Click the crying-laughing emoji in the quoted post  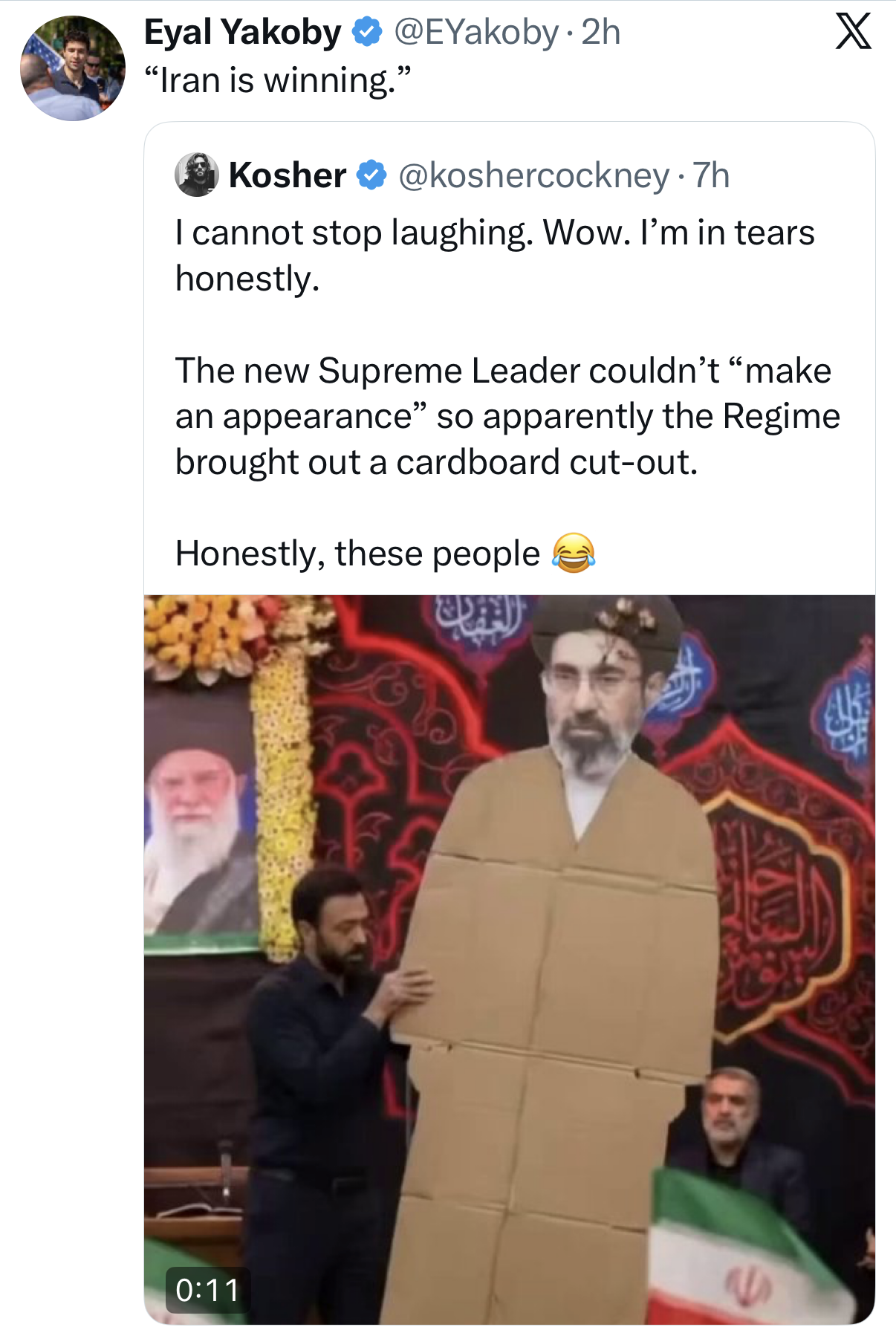tap(573, 554)
